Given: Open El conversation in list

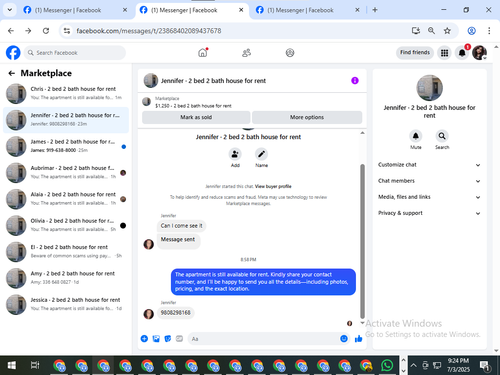Looking at the screenshot, I should (66, 252).
